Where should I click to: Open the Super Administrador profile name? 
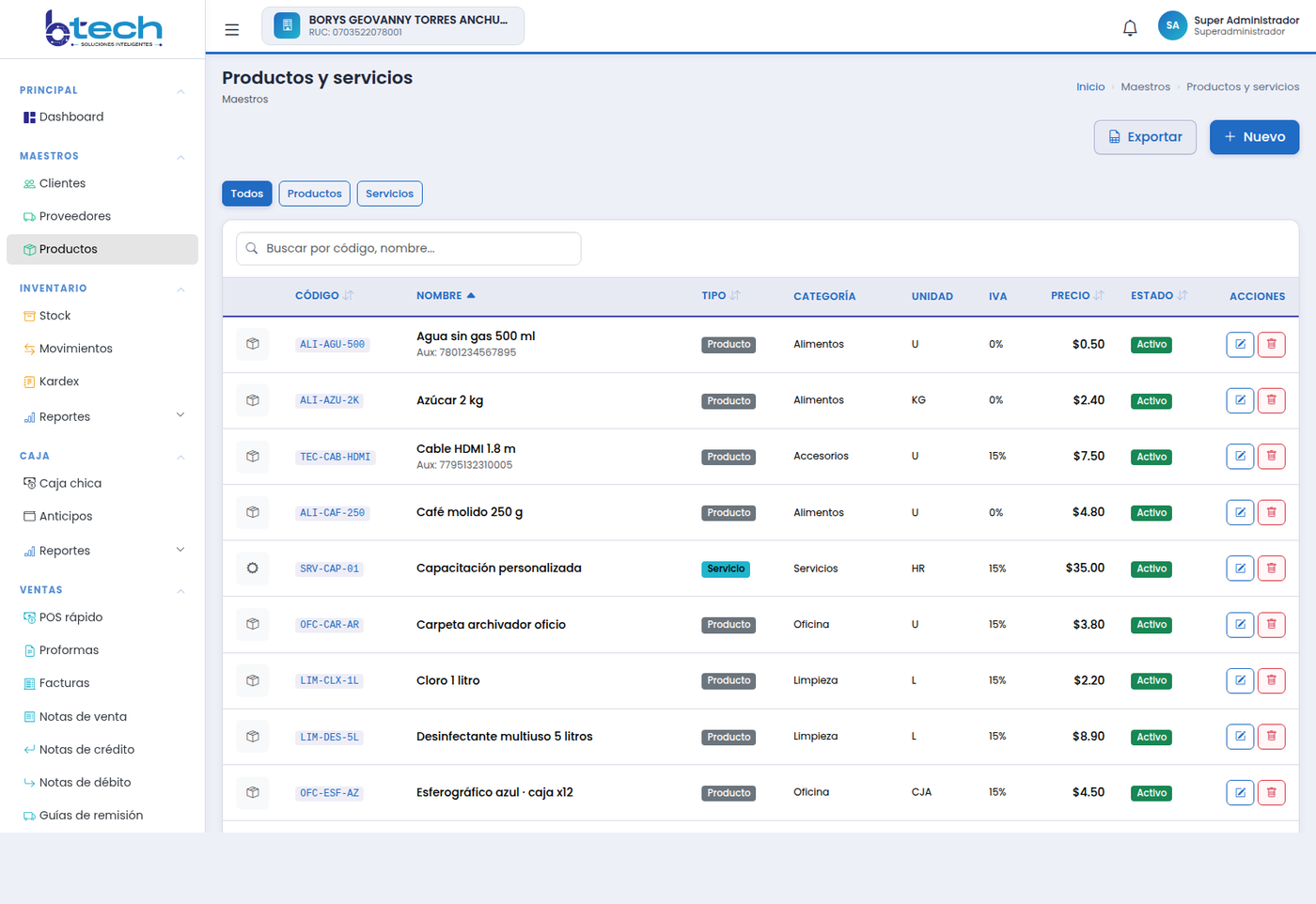coord(1246,20)
